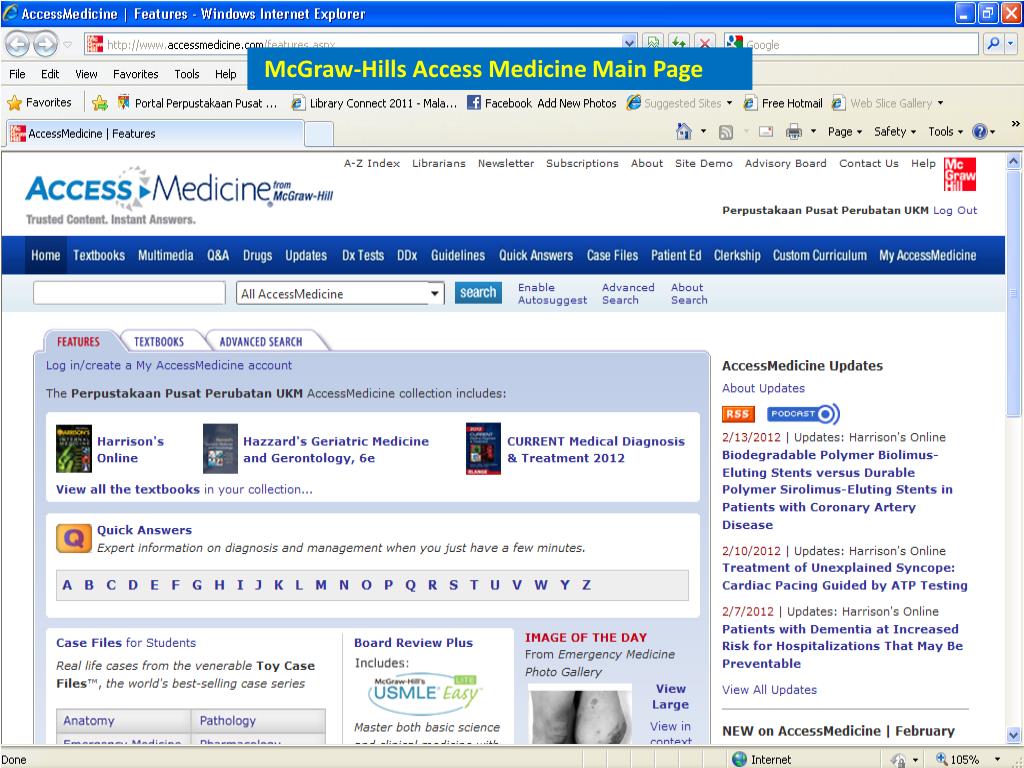
Task: Click inside the AccessMedicine search text field
Action: point(129,293)
